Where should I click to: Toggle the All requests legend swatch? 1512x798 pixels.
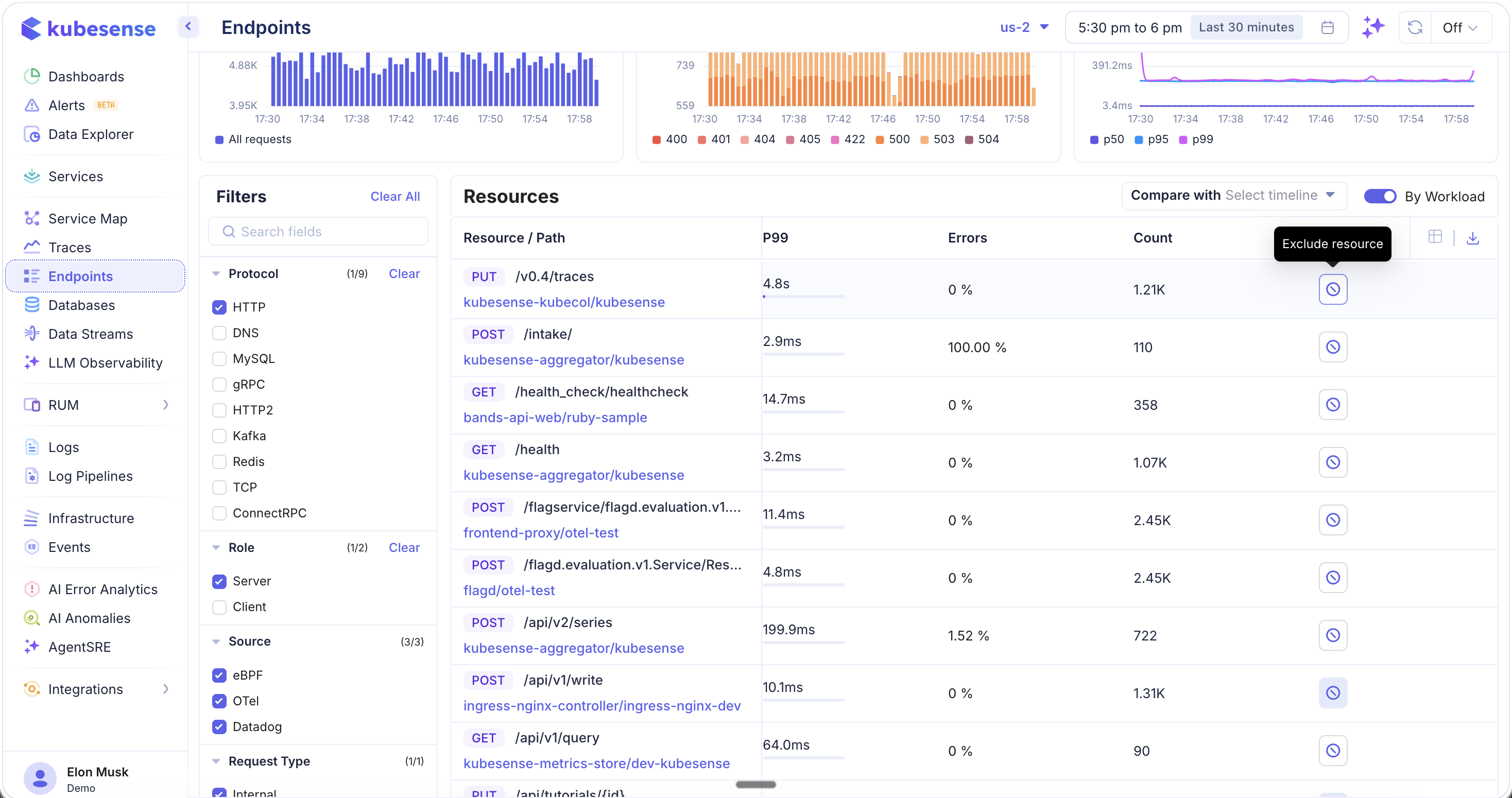219,139
